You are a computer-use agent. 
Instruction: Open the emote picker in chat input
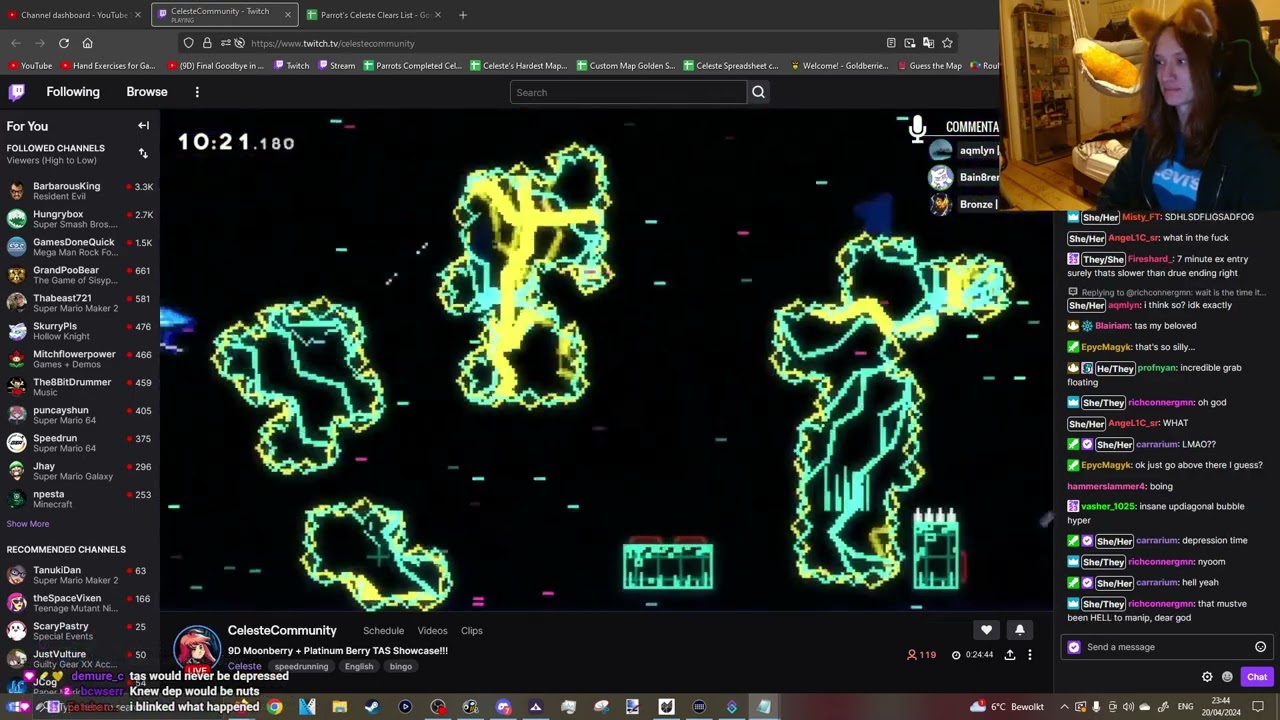(1260, 647)
